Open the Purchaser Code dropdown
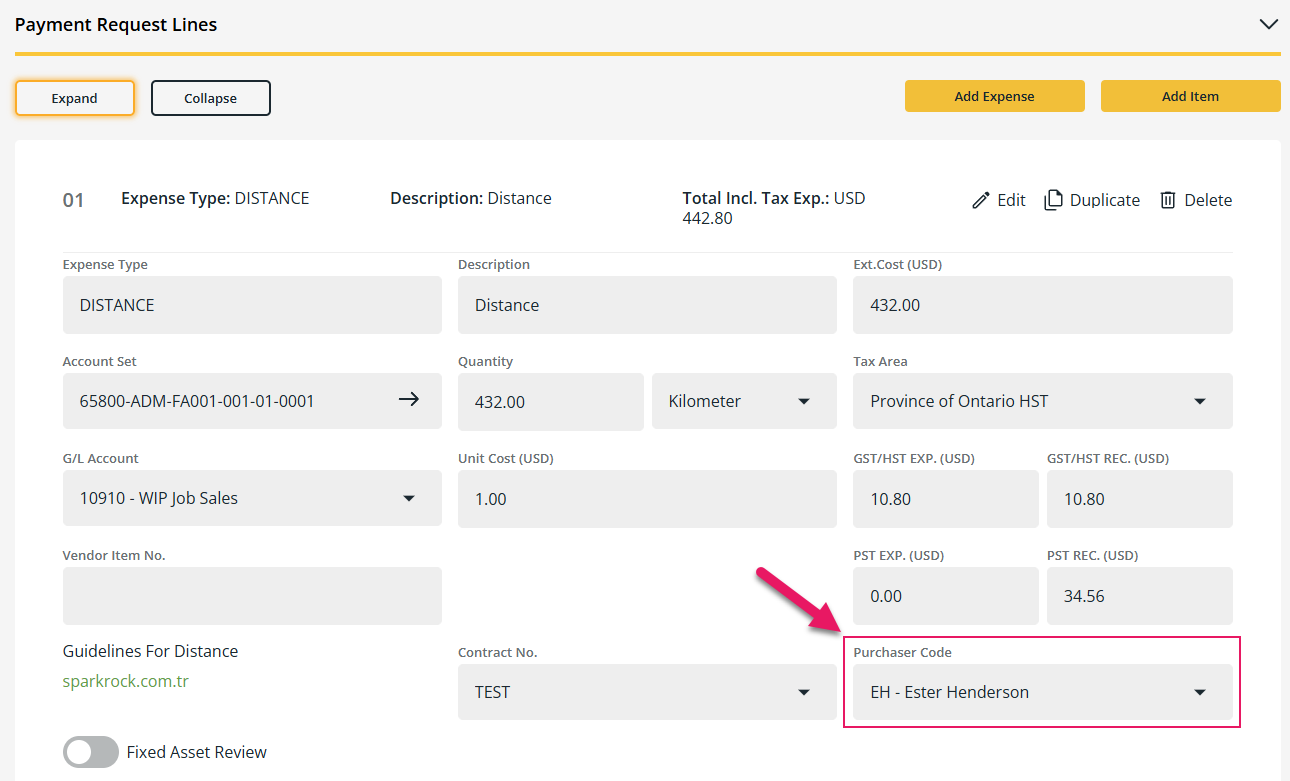Screen dimensions: 1290x781 1043,692
